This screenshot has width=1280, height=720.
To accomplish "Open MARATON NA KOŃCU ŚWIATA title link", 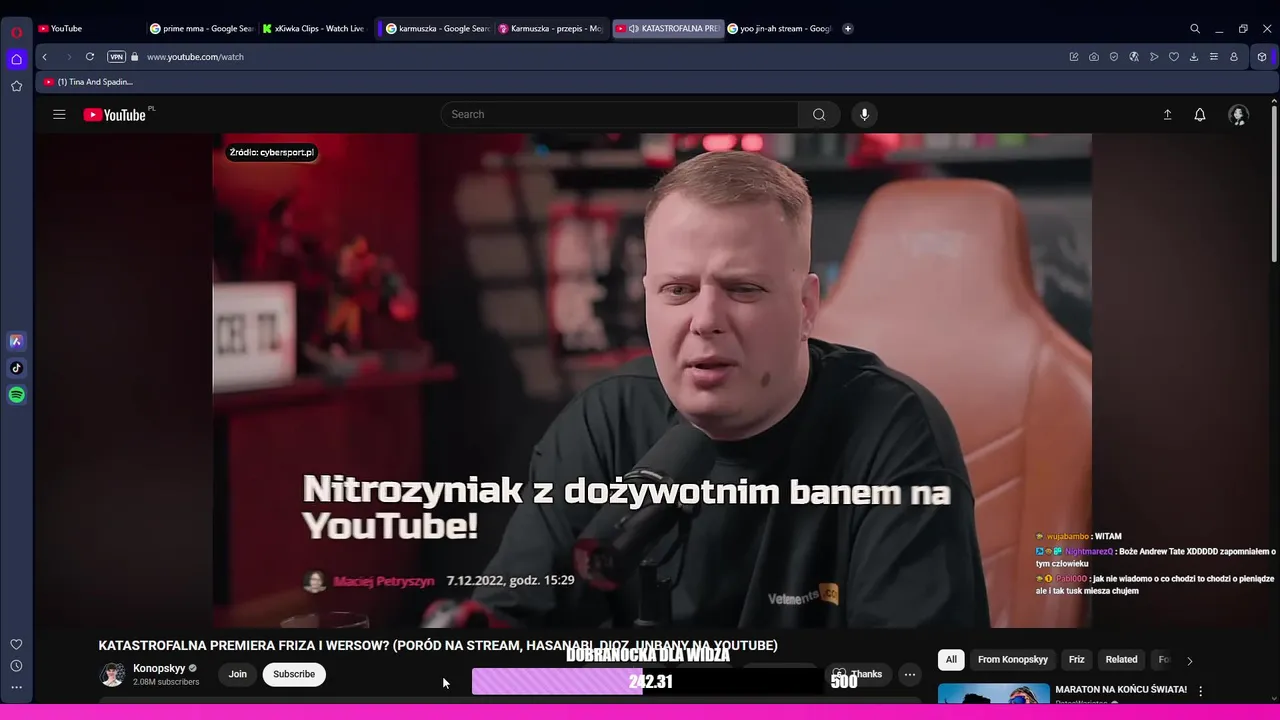I will (x=1121, y=690).
